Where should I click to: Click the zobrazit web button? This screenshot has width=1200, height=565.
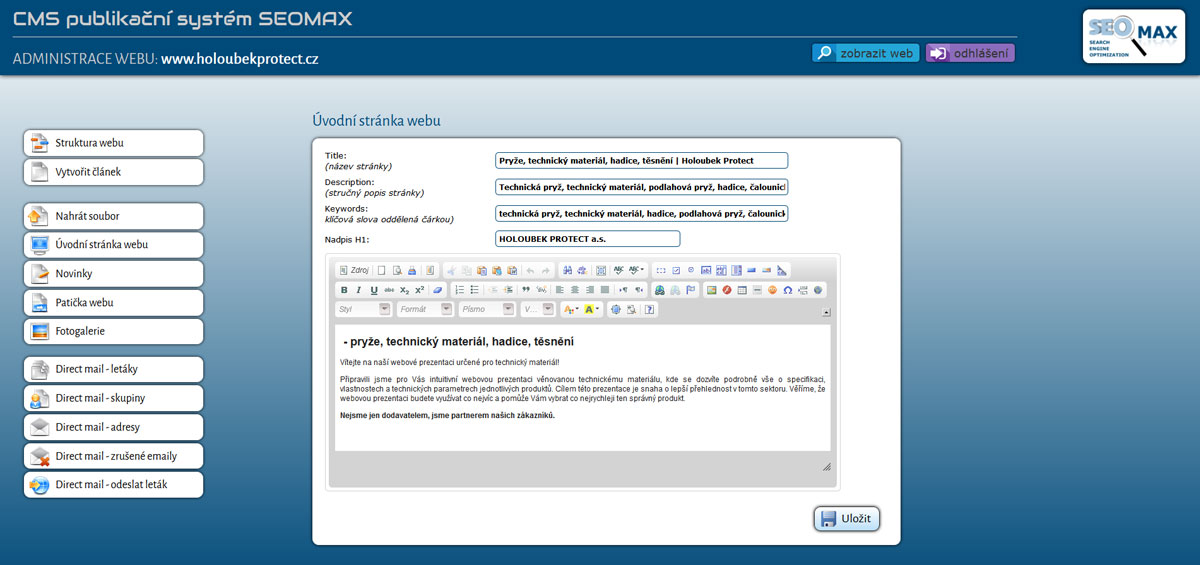coord(865,53)
